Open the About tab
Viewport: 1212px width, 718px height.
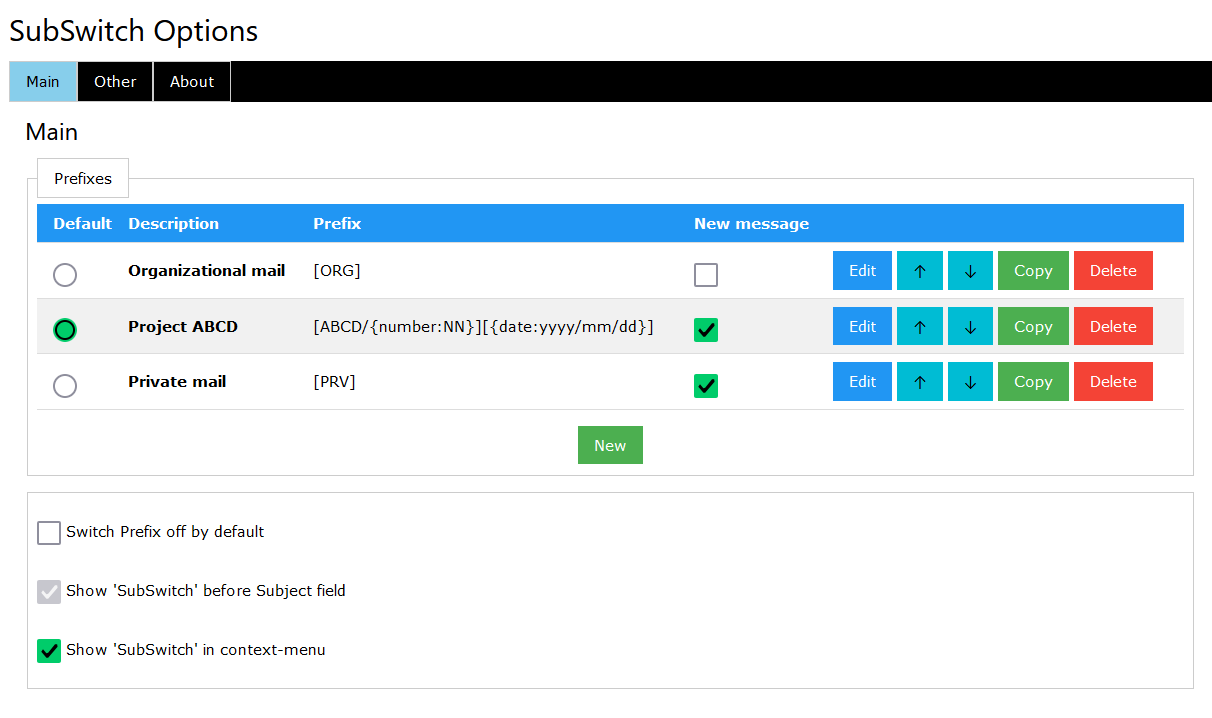point(192,82)
